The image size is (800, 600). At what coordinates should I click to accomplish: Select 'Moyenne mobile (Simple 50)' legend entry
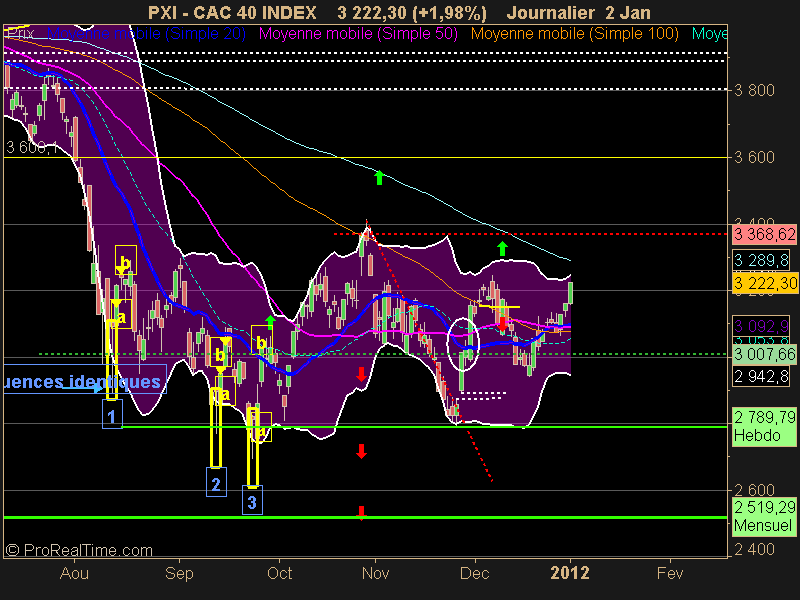(x=358, y=34)
